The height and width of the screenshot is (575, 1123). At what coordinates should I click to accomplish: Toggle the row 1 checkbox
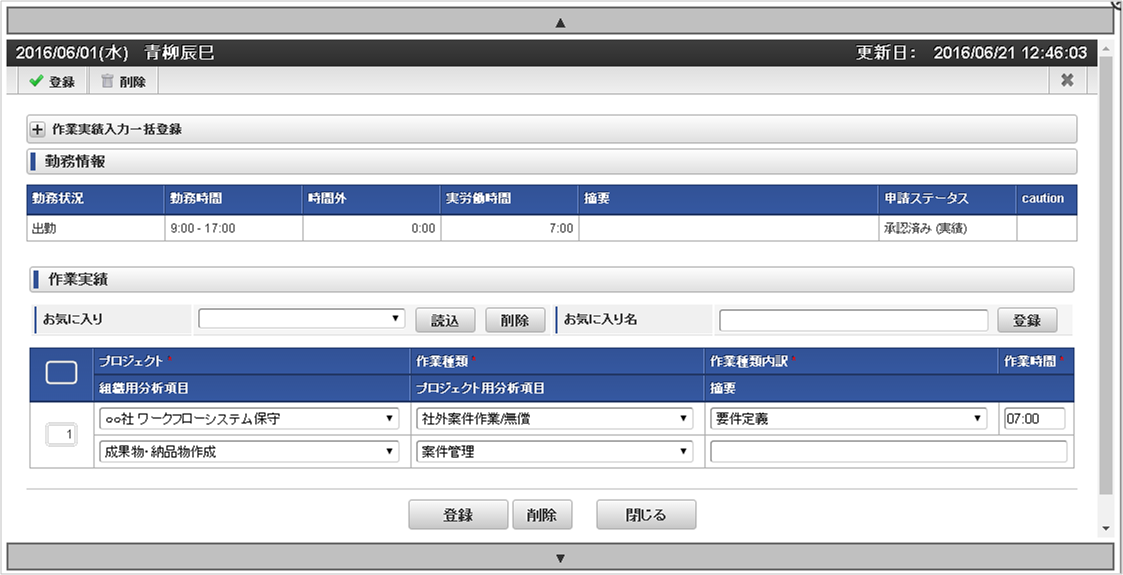pyautogui.click(x=62, y=434)
